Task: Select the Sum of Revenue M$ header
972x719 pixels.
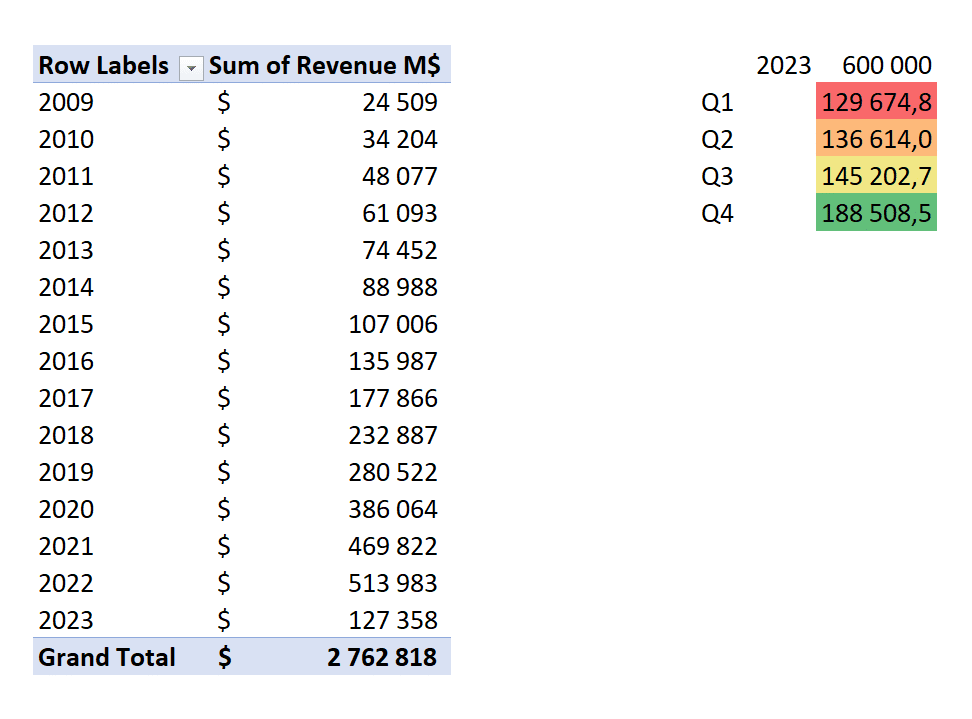Action: pos(327,64)
